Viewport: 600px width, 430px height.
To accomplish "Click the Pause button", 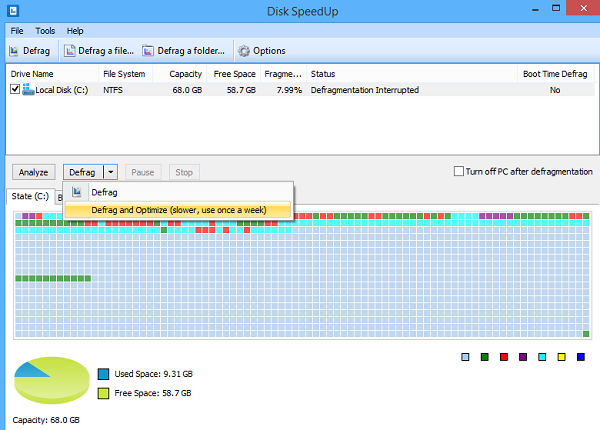I will pyautogui.click(x=143, y=172).
